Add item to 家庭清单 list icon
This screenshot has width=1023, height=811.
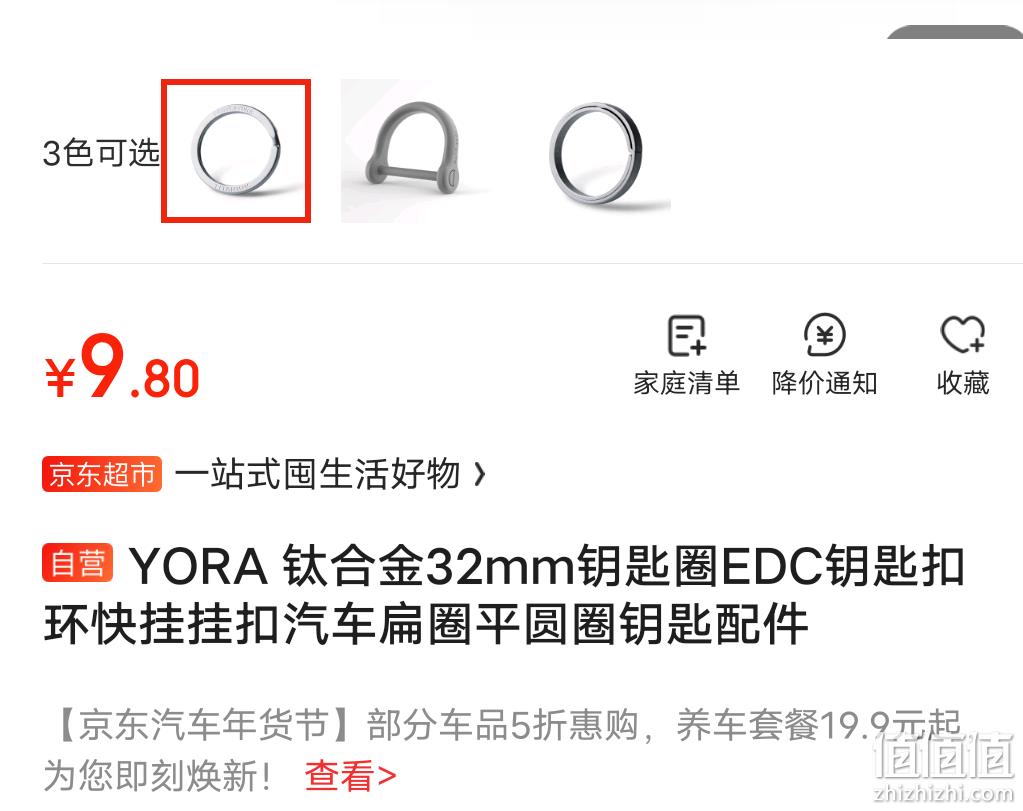686,335
